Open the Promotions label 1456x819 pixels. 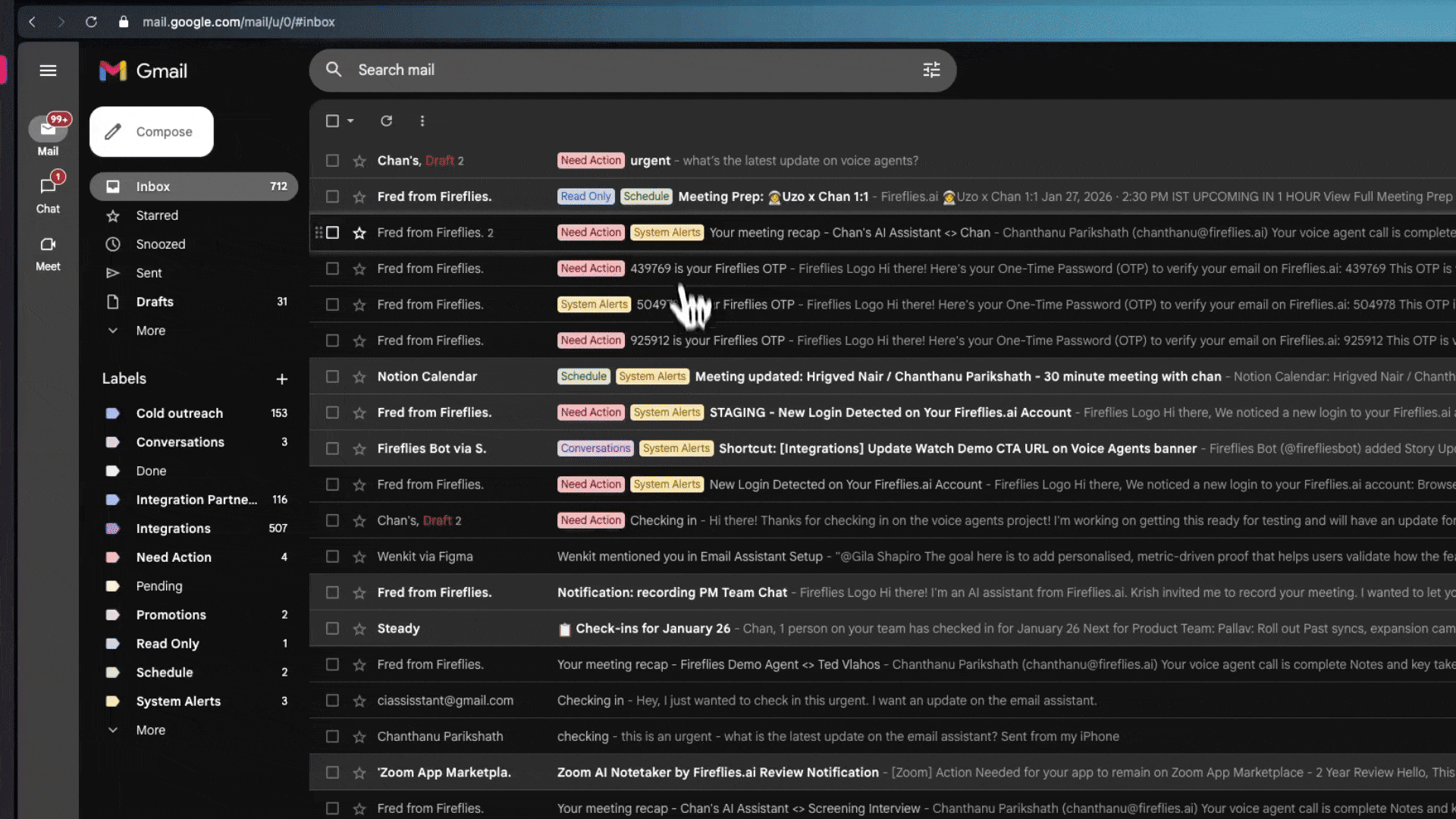tap(193, 615)
